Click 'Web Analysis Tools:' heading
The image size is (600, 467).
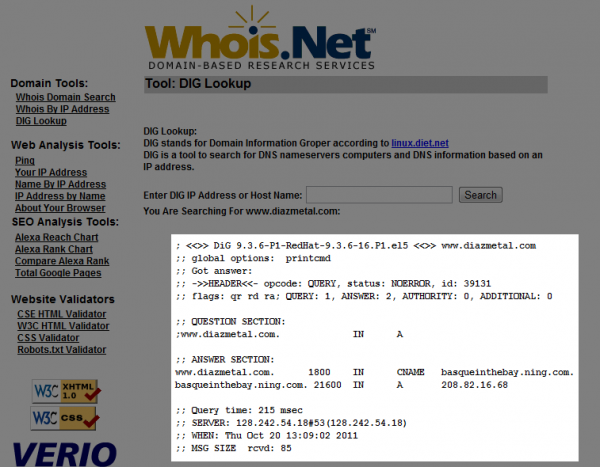tap(65, 145)
